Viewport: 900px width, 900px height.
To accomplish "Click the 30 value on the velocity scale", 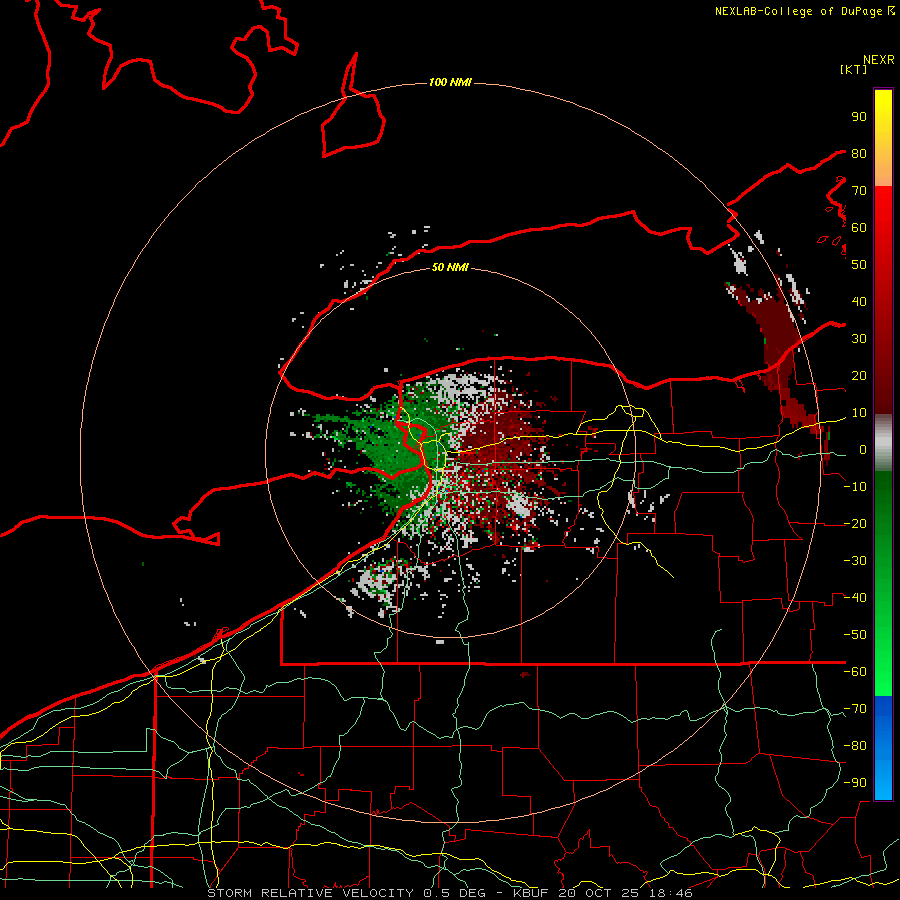I will coord(859,339).
